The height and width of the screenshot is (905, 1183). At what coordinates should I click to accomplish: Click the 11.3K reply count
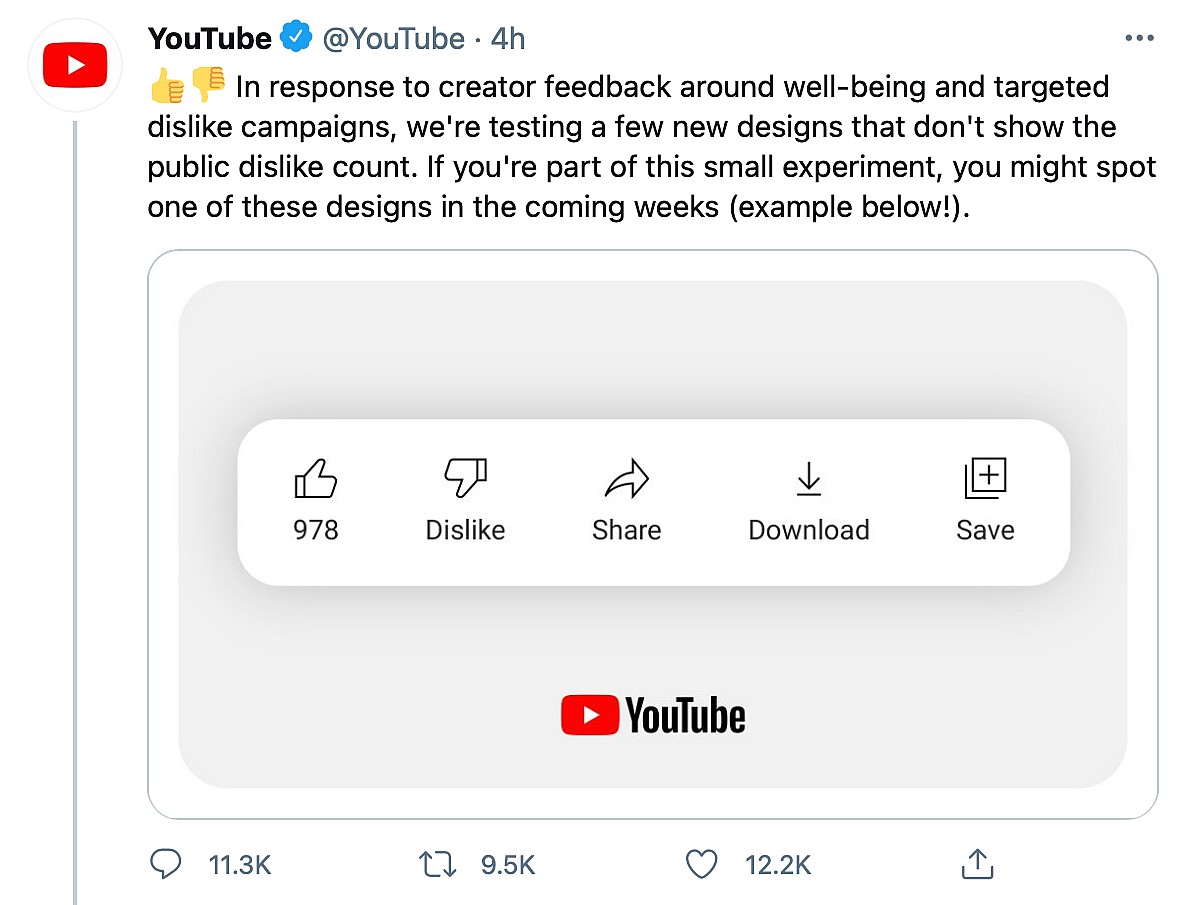pos(240,865)
